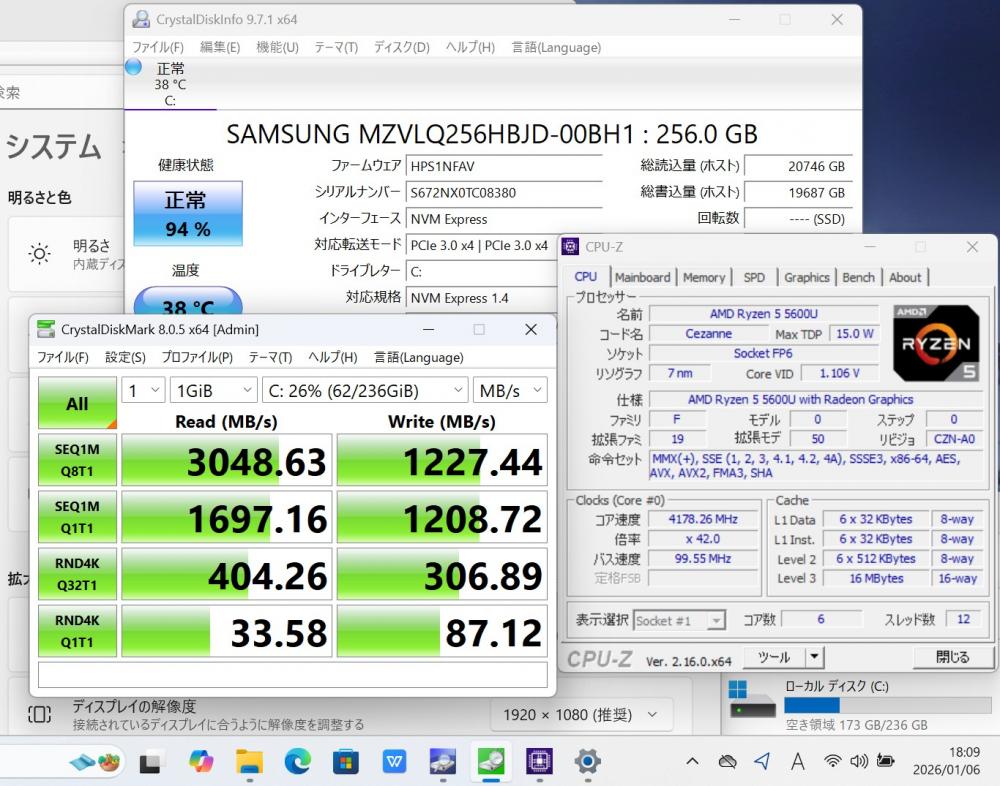Open the ディスク(D) menu in CrystalDiskInfo
The height and width of the screenshot is (786, 1000).
click(x=402, y=47)
